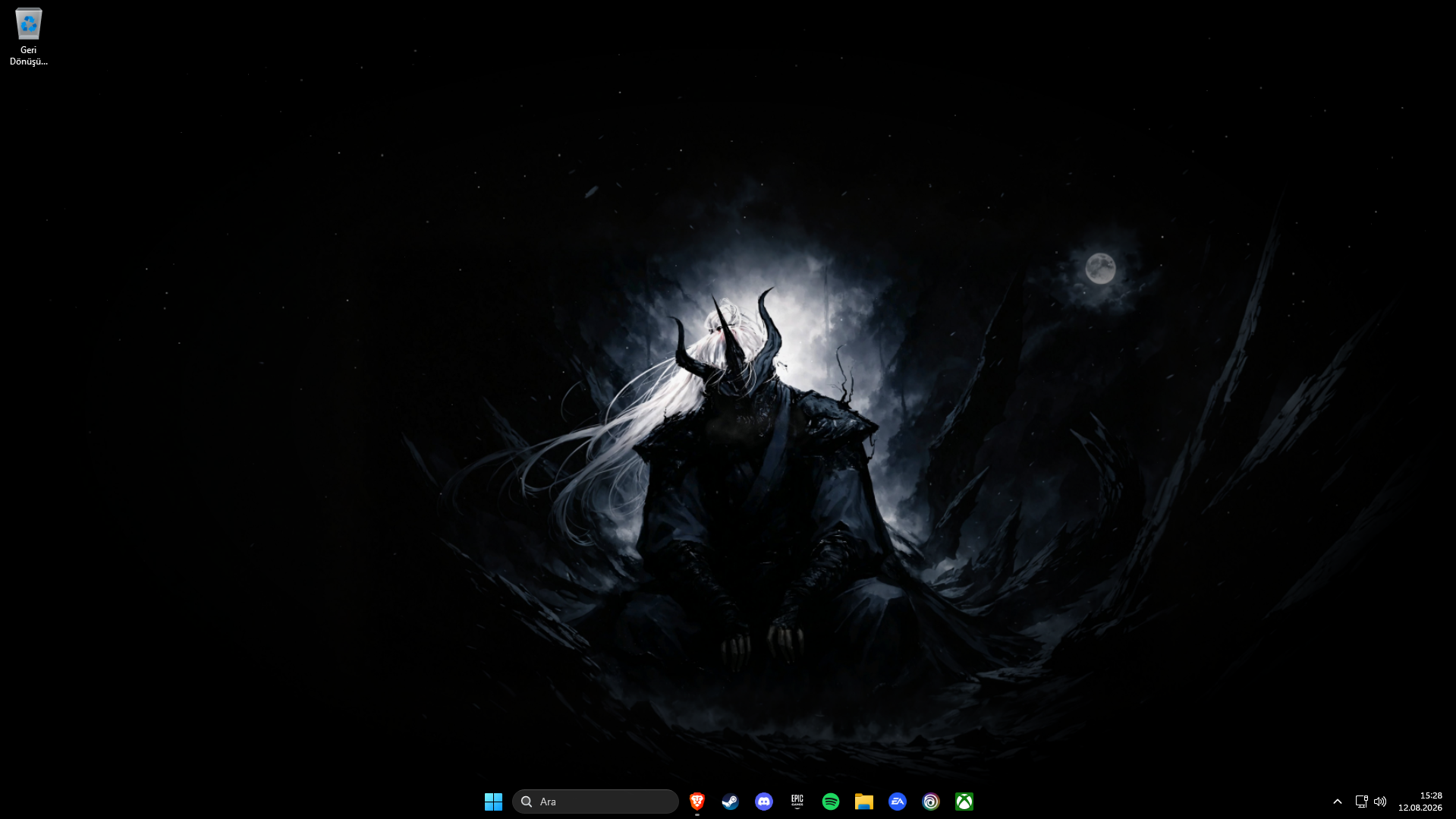Open Discord from the taskbar
1456x819 pixels.
pyautogui.click(x=764, y=802)
